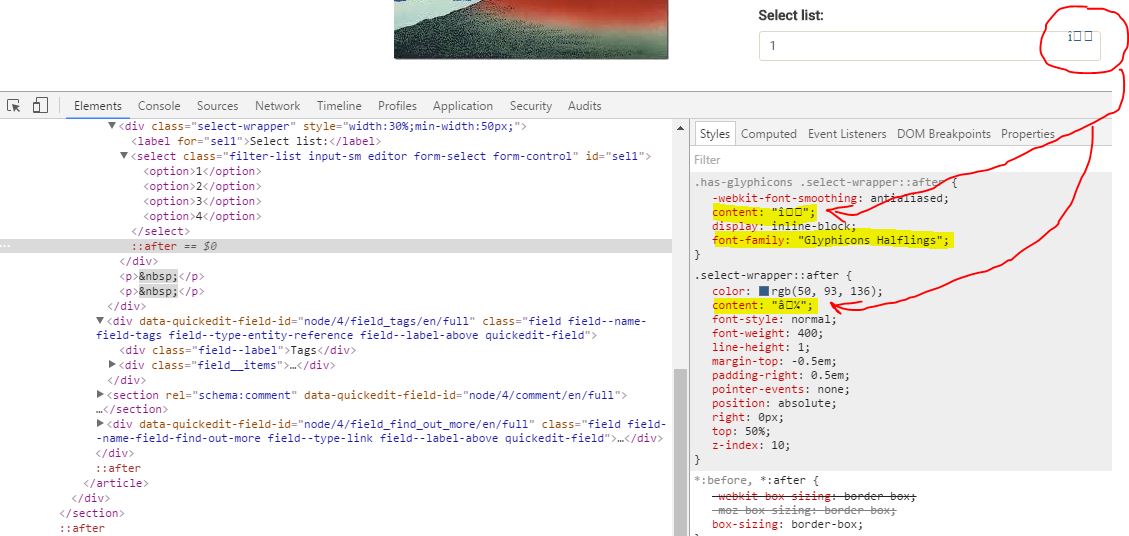Show the Computed styles tab
The width and height of the screenshot is (1129, 536).
(768, 134)
